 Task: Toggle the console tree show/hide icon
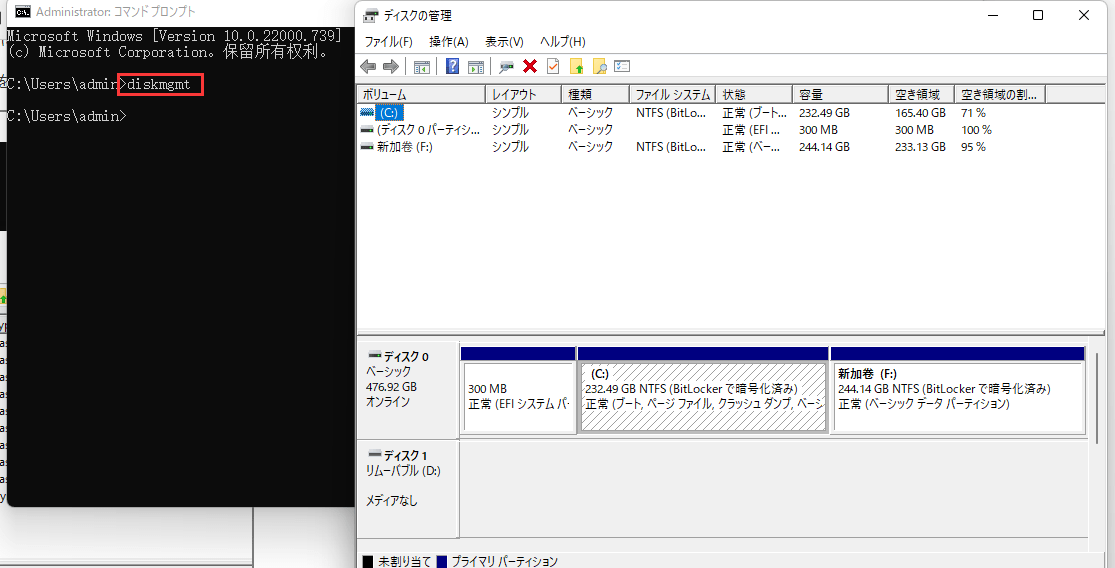[x=422, y=67]
